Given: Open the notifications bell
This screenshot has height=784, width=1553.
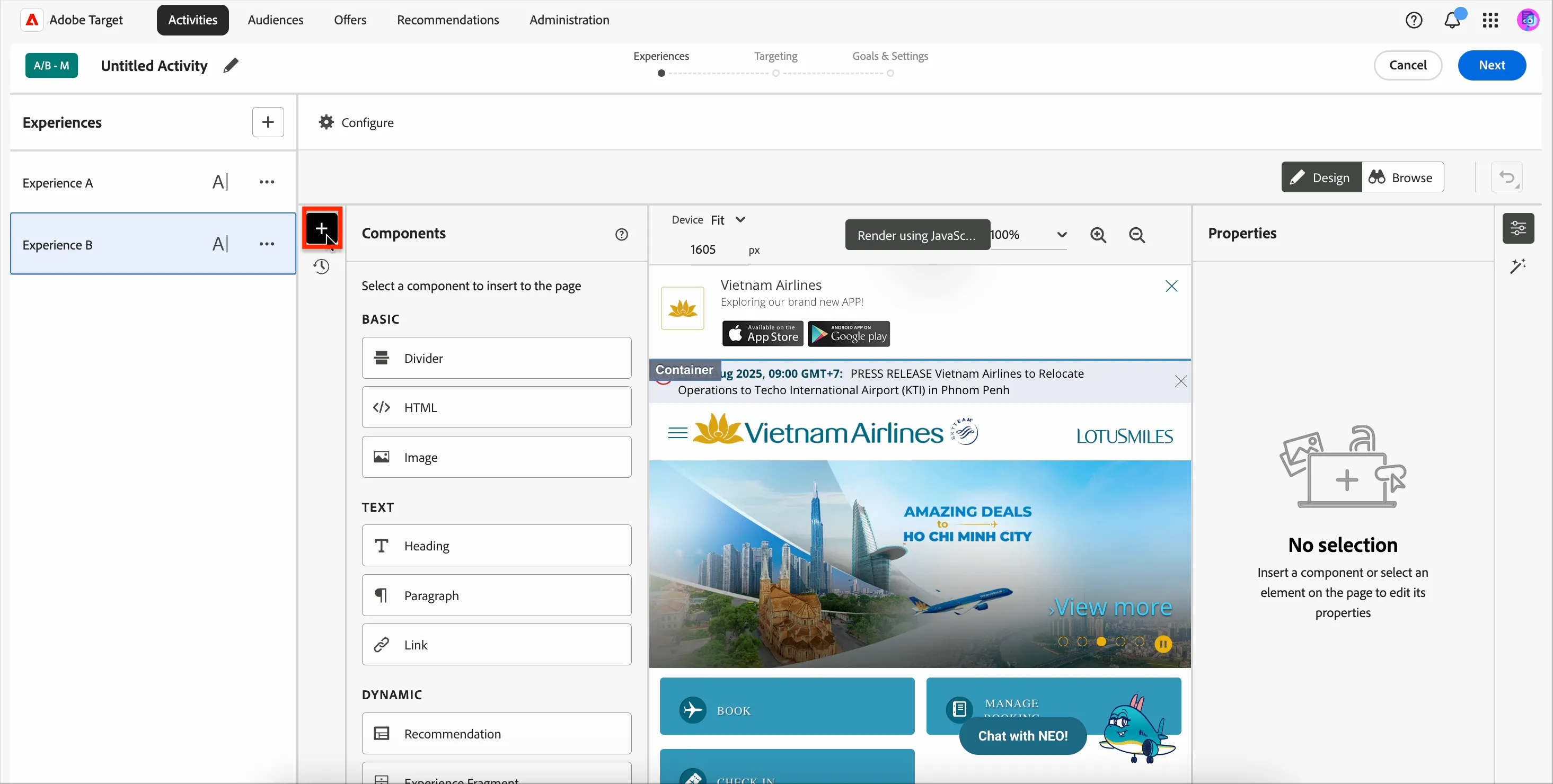Looking at the screenshot, I should coord(1452,20).
